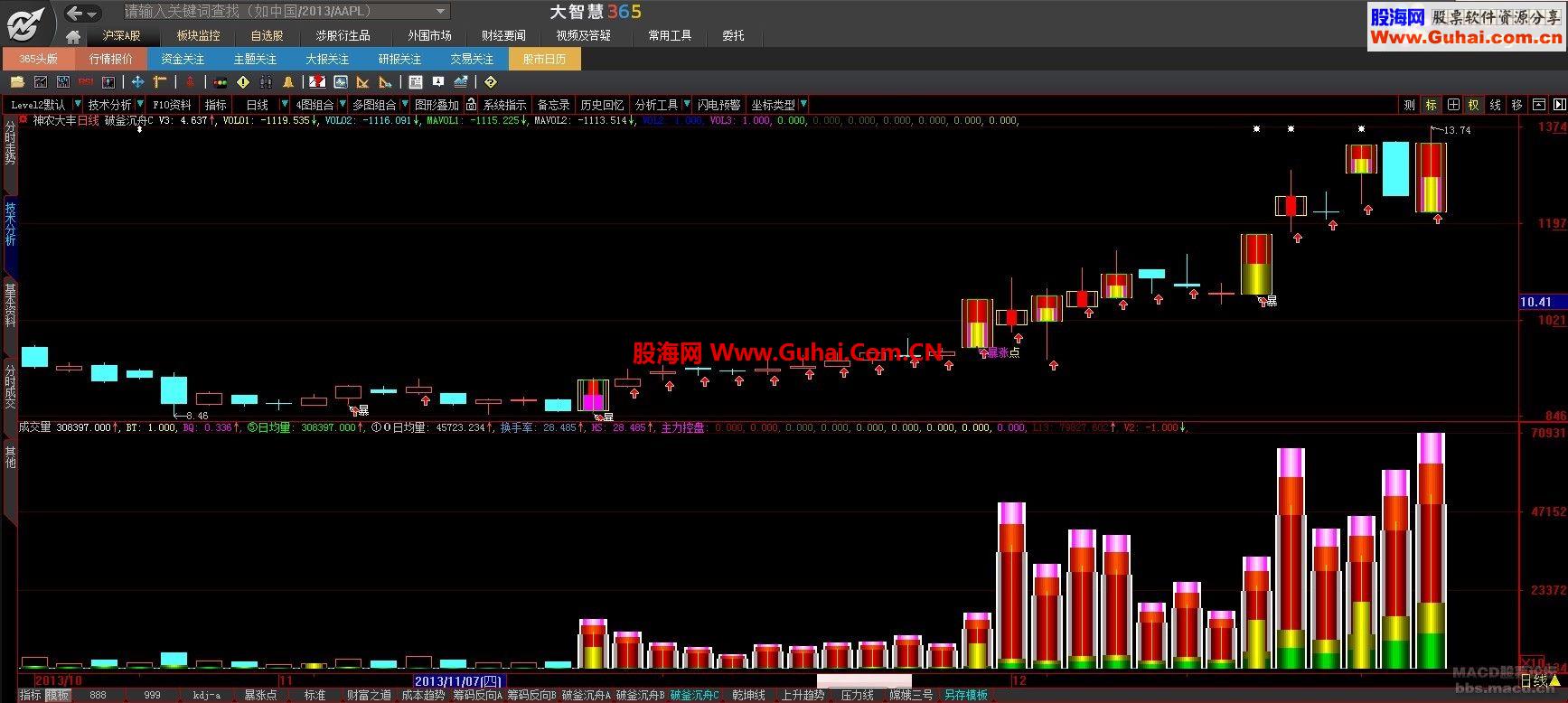Toggle the 权 adjustment button
This screenshot has height=703, width=1568.
click(x=1473, y=105)
